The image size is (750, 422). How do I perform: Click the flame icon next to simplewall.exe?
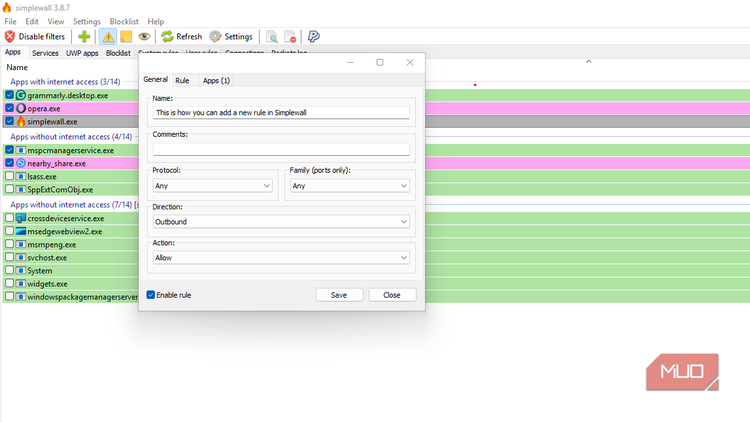pyautogui.click(x=21, y=122)
